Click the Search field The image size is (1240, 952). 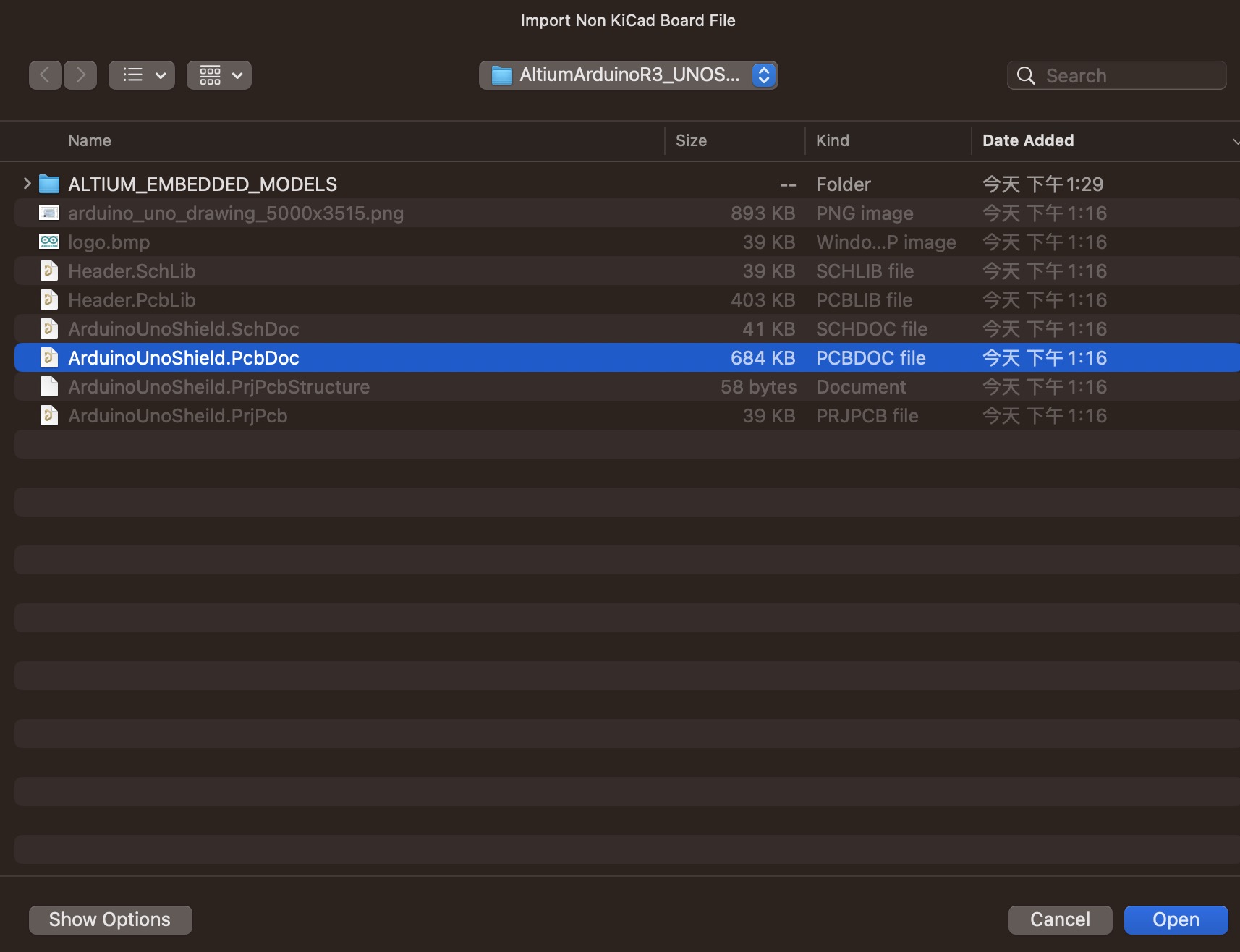tap(1116, 75)
